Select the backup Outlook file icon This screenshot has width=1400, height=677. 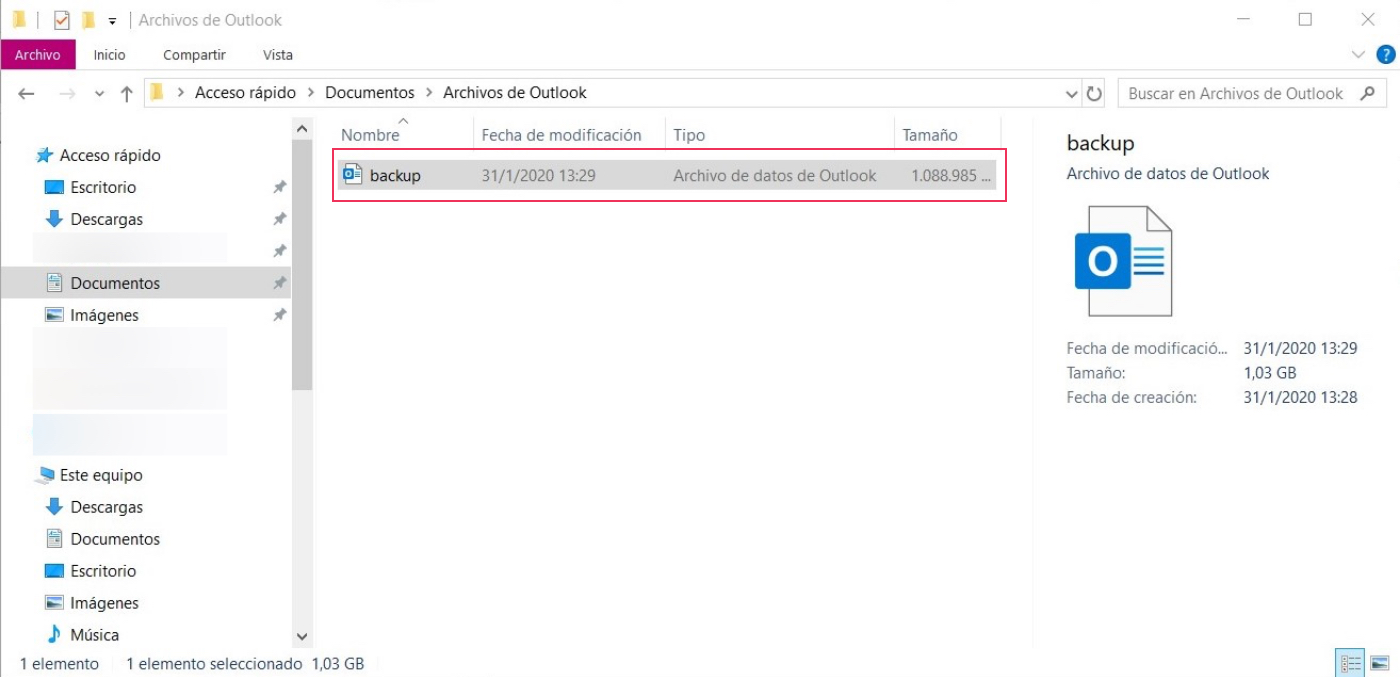pos(352,175)
